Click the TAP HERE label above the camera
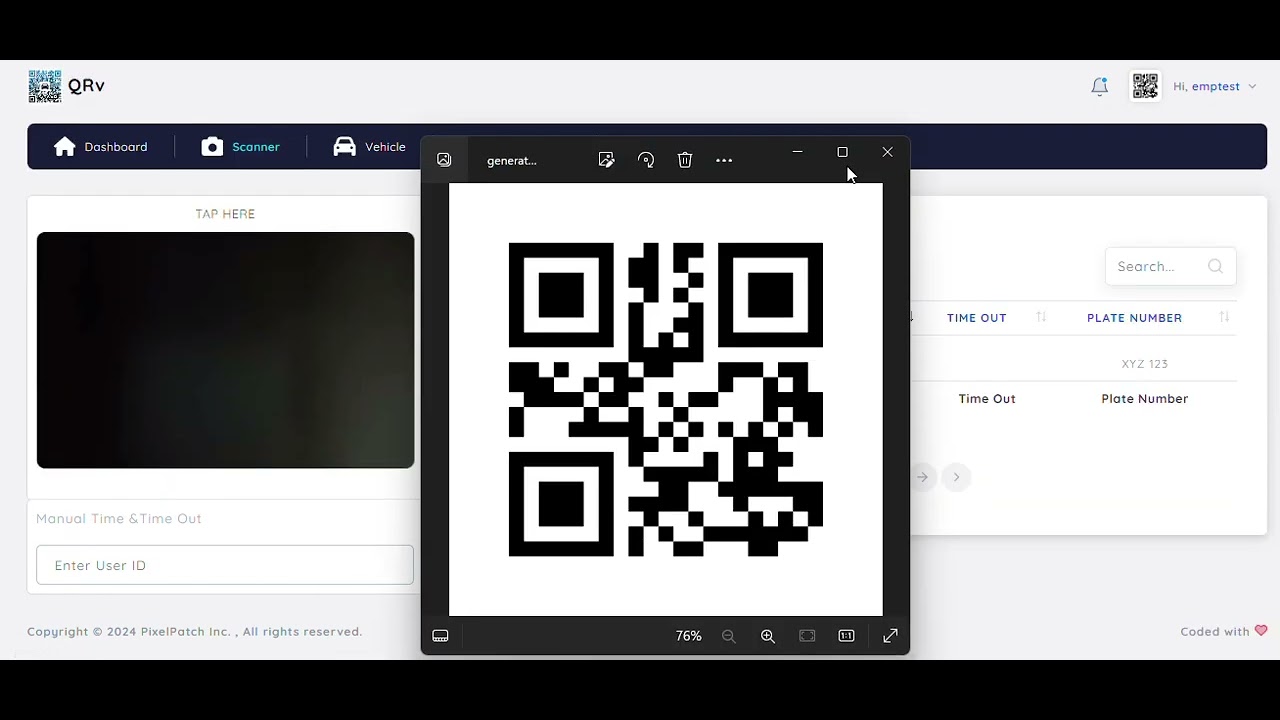1280x720 pixels. click(225, 214)
